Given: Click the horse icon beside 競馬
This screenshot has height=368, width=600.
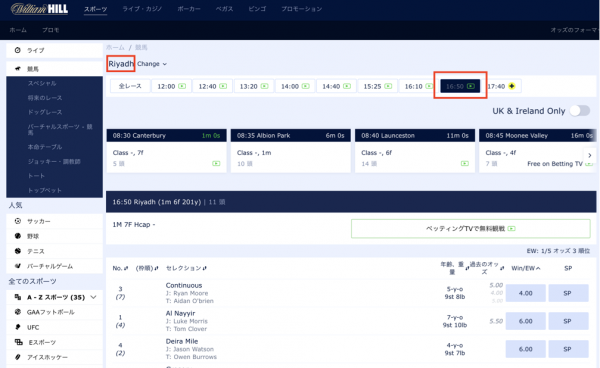Looking at the screenshot, I should 18,69.
